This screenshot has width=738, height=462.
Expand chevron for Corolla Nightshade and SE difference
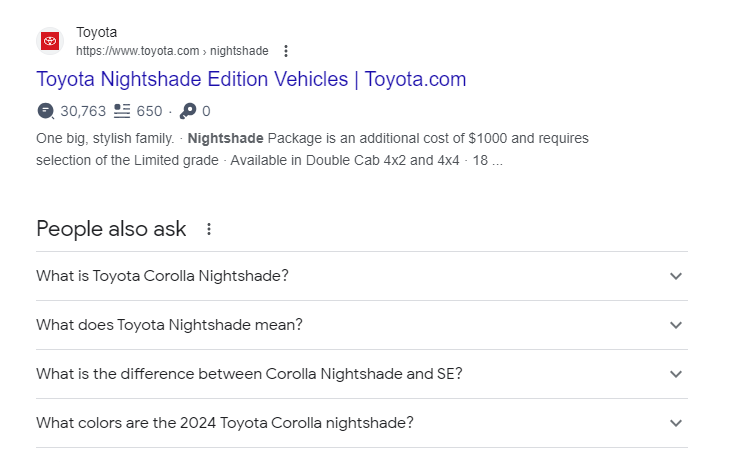676,374
